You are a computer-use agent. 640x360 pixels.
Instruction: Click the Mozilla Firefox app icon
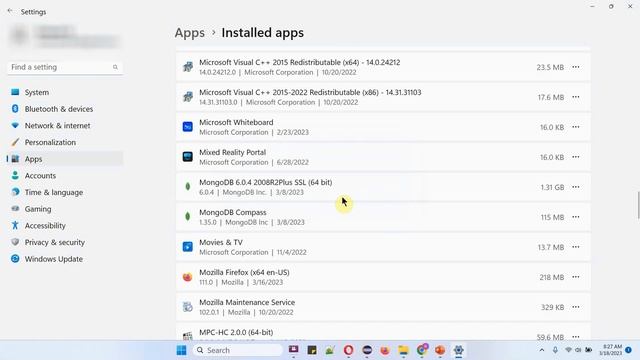point(187,277)
